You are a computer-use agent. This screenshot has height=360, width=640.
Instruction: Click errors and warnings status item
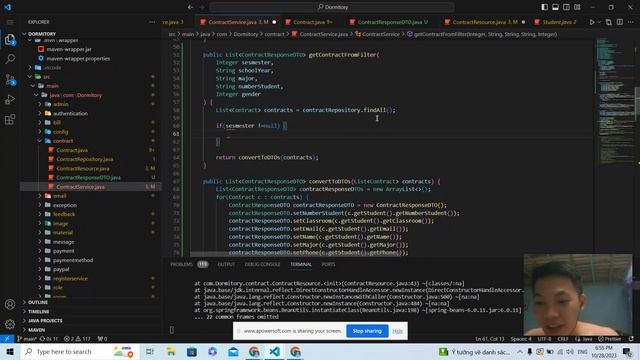(x=77, y=339)
